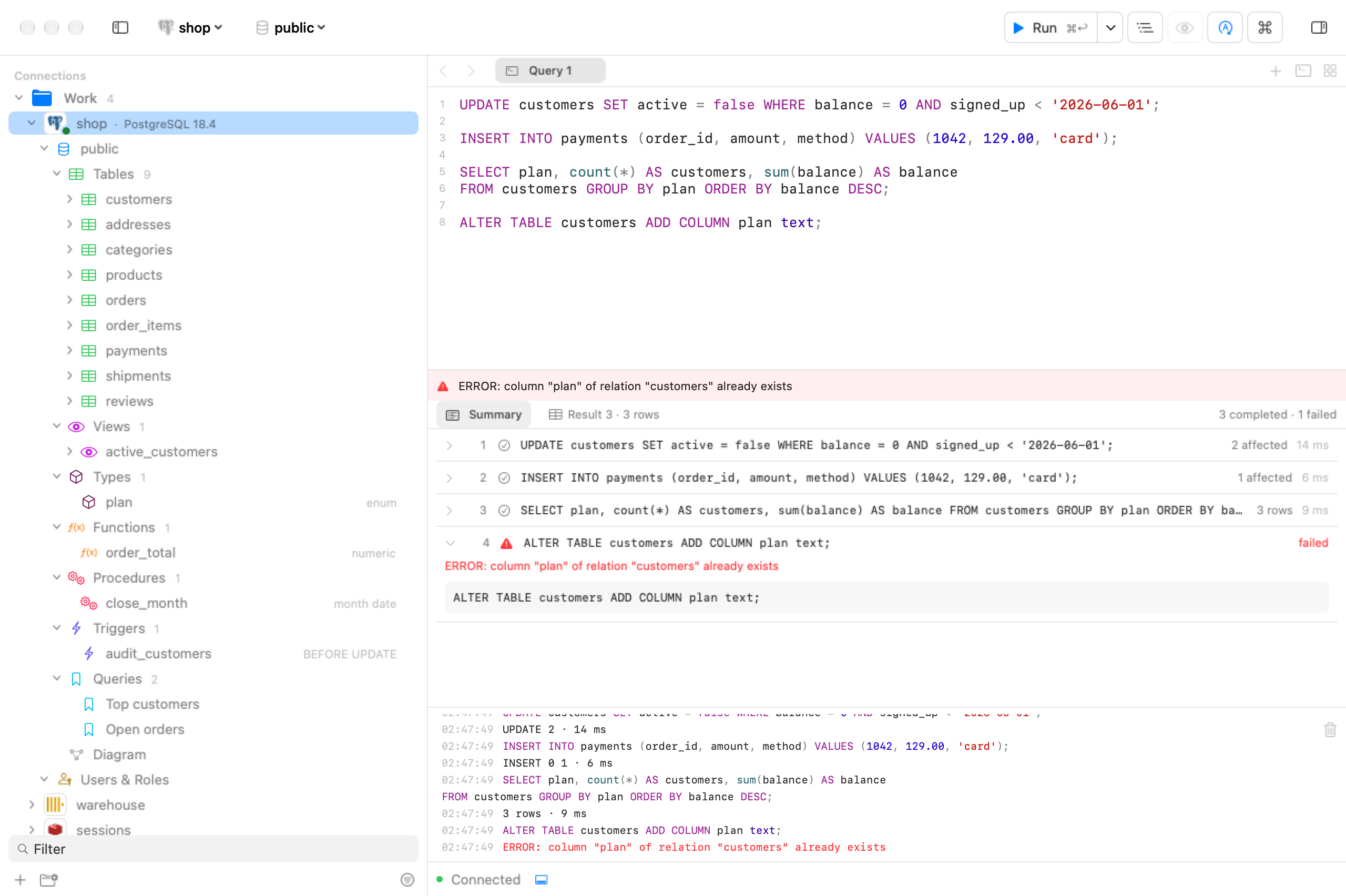Select the close_month procedure
Viewport: 1346px width, 896px height.
click(x=146, y=603)
